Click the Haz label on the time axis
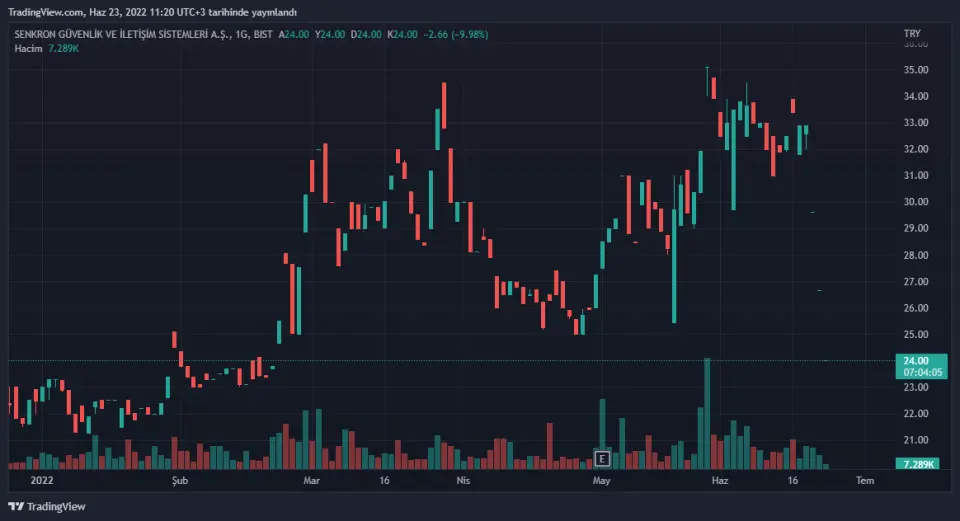 (716, 481)
